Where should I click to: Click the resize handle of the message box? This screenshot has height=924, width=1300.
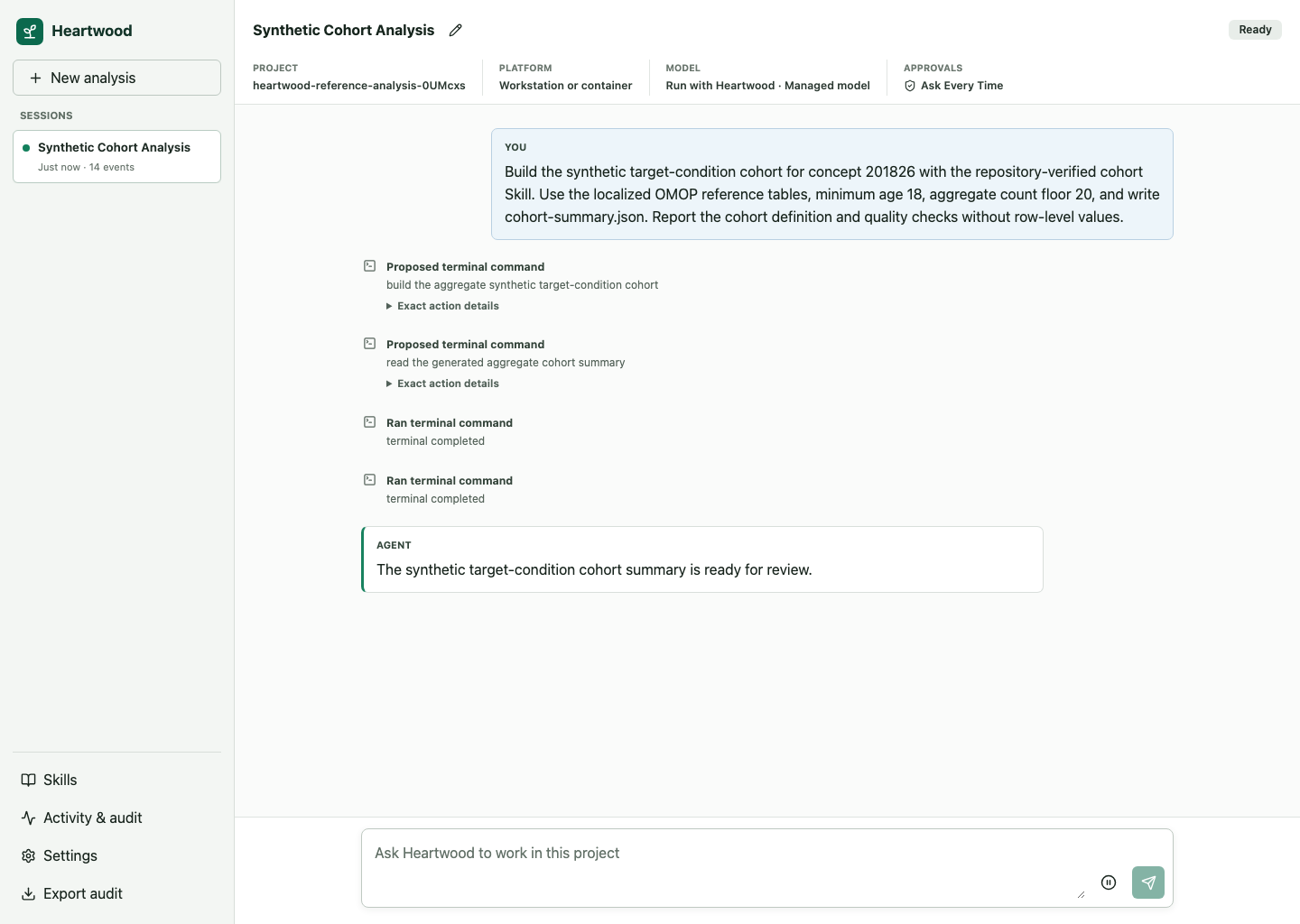[x=1081, y=893]
